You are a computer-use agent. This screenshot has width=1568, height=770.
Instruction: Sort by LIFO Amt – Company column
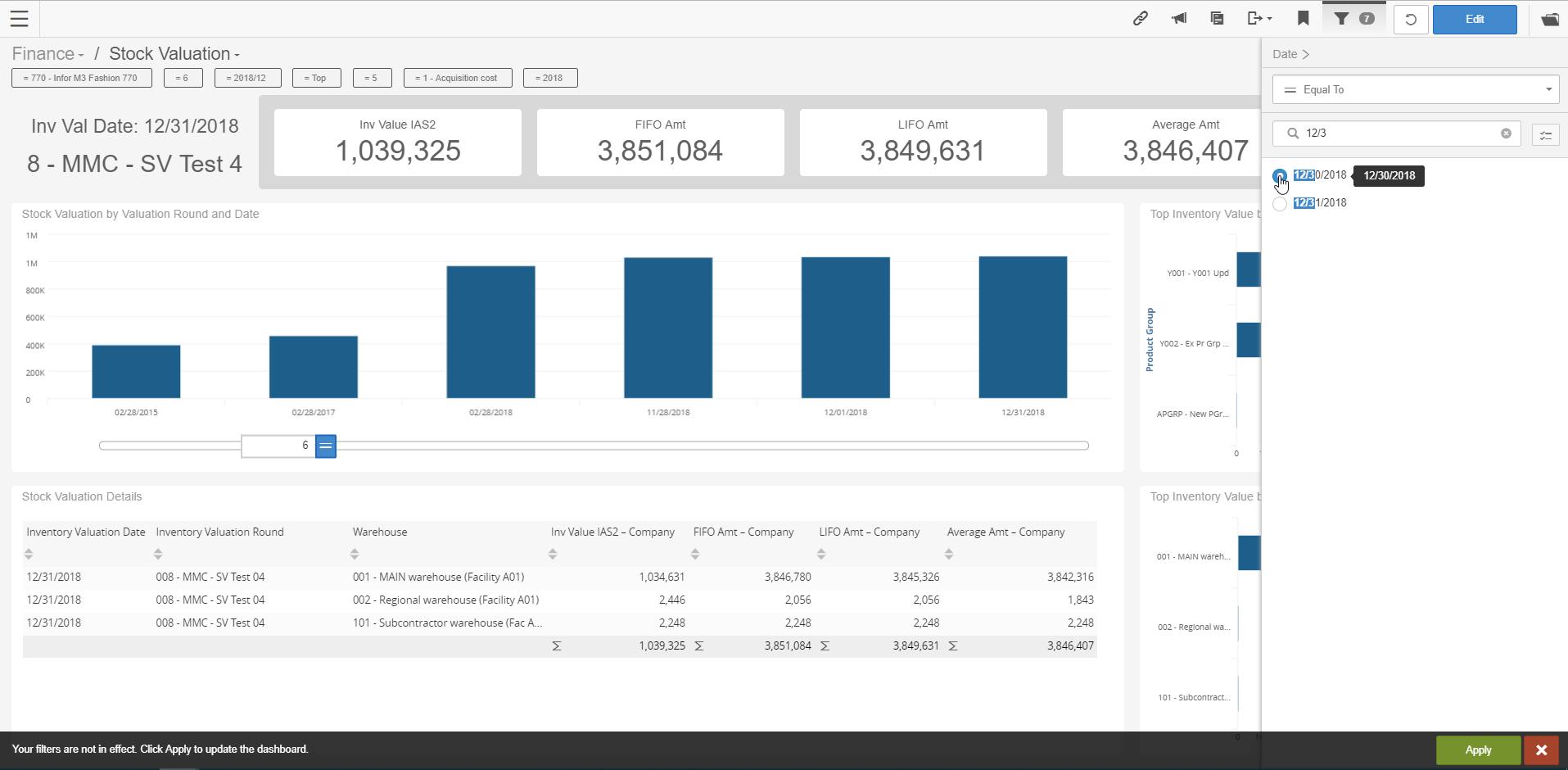(x=821, y=555)
